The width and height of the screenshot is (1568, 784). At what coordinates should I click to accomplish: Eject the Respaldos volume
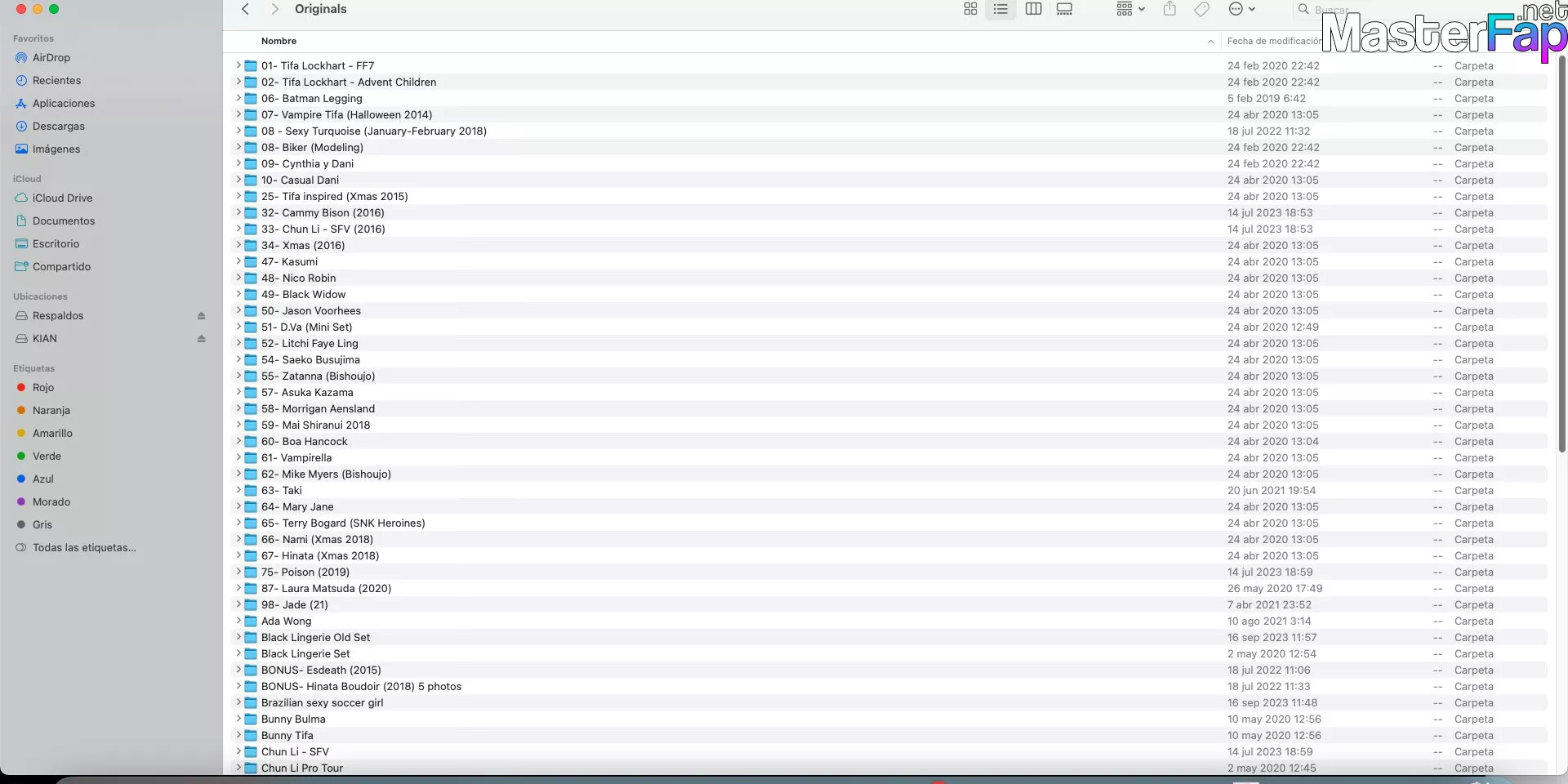(201, 316)
